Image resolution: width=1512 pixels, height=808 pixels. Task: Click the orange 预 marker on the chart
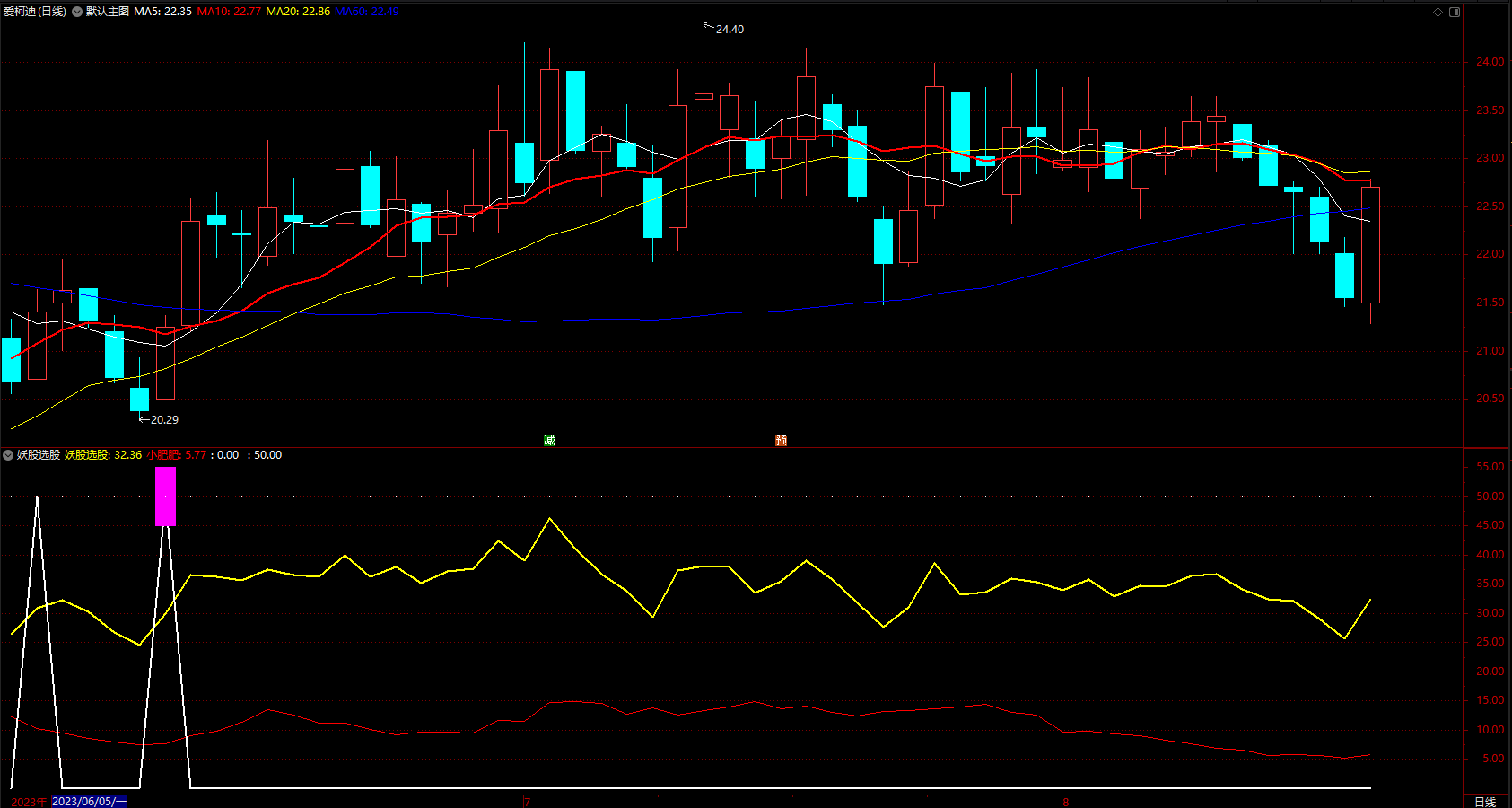781,440
